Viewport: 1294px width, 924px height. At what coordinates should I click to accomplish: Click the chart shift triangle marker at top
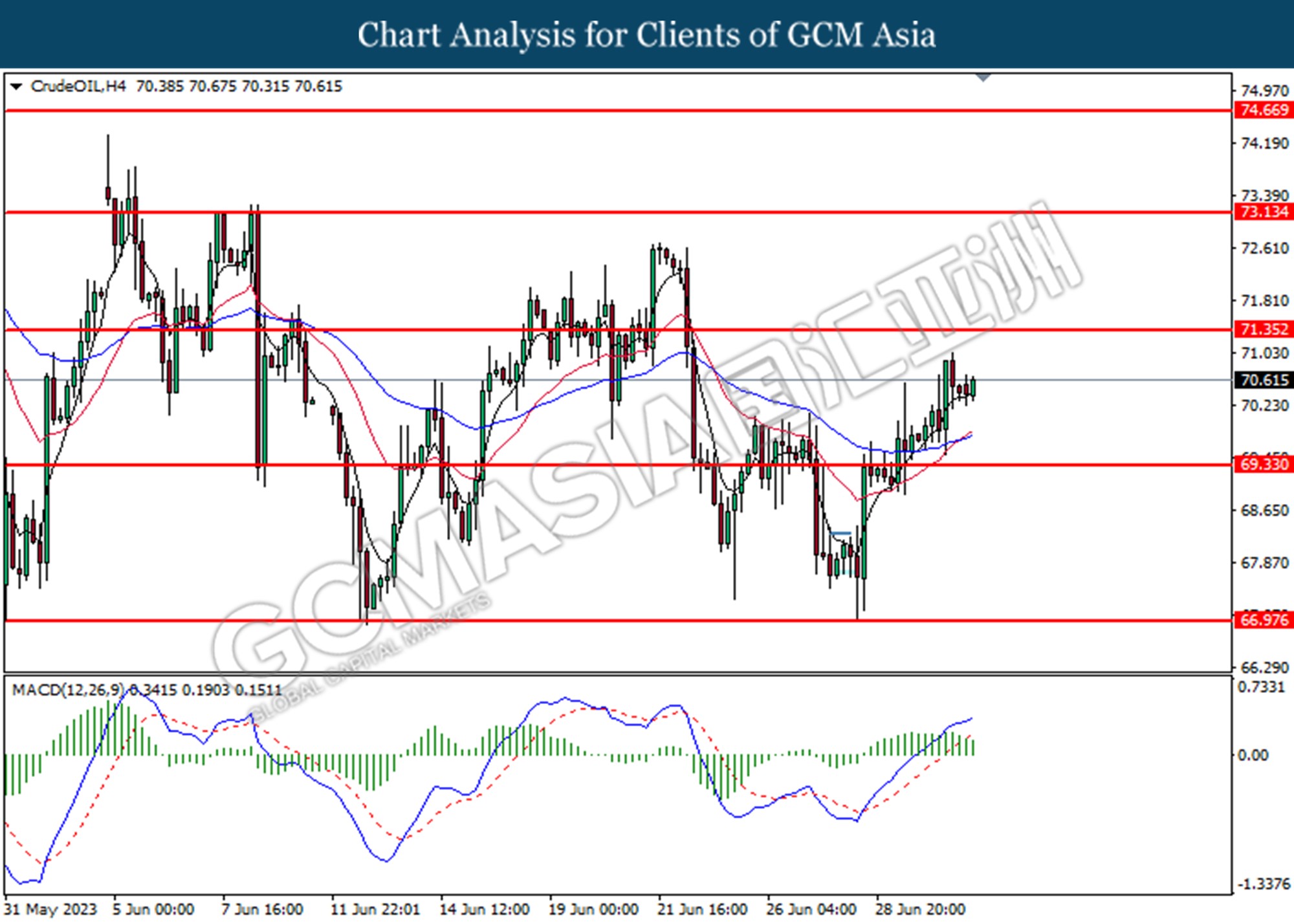[x=983, y=78]
